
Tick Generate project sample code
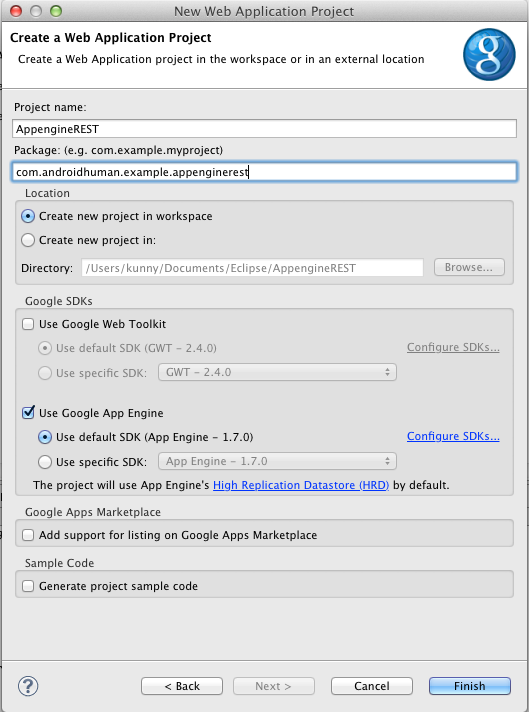click(x=28, y=586)
